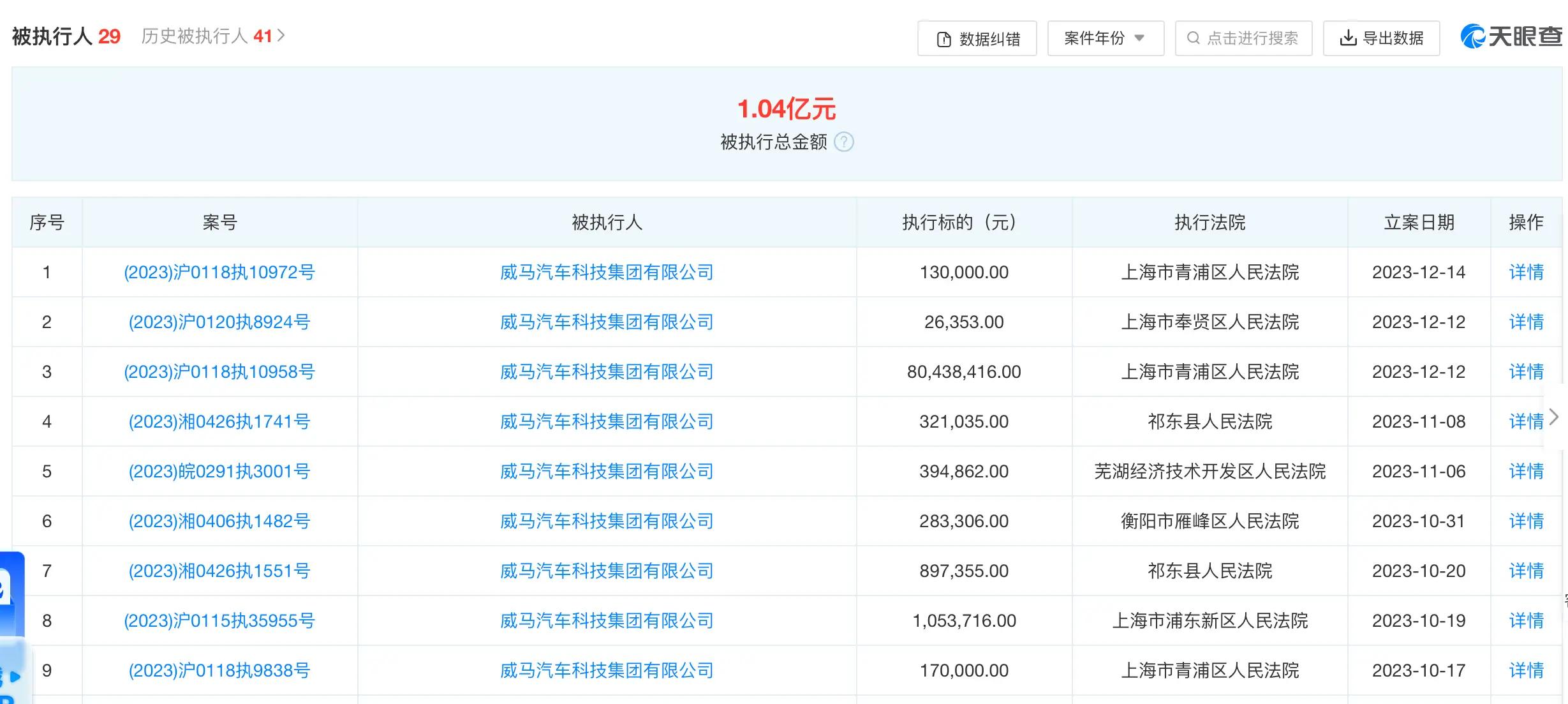Viewport: 1568px width, 704px height.
Task: Click the date 2023-10-31
Action: [x=1419, y=521]
